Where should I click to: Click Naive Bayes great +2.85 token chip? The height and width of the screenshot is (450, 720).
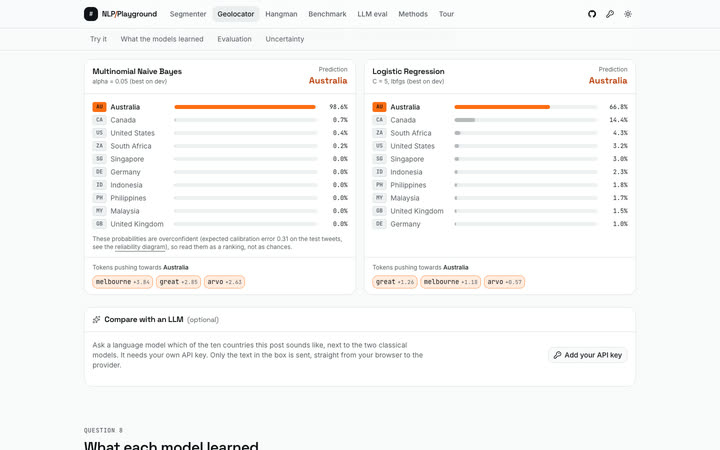[179, 282]
